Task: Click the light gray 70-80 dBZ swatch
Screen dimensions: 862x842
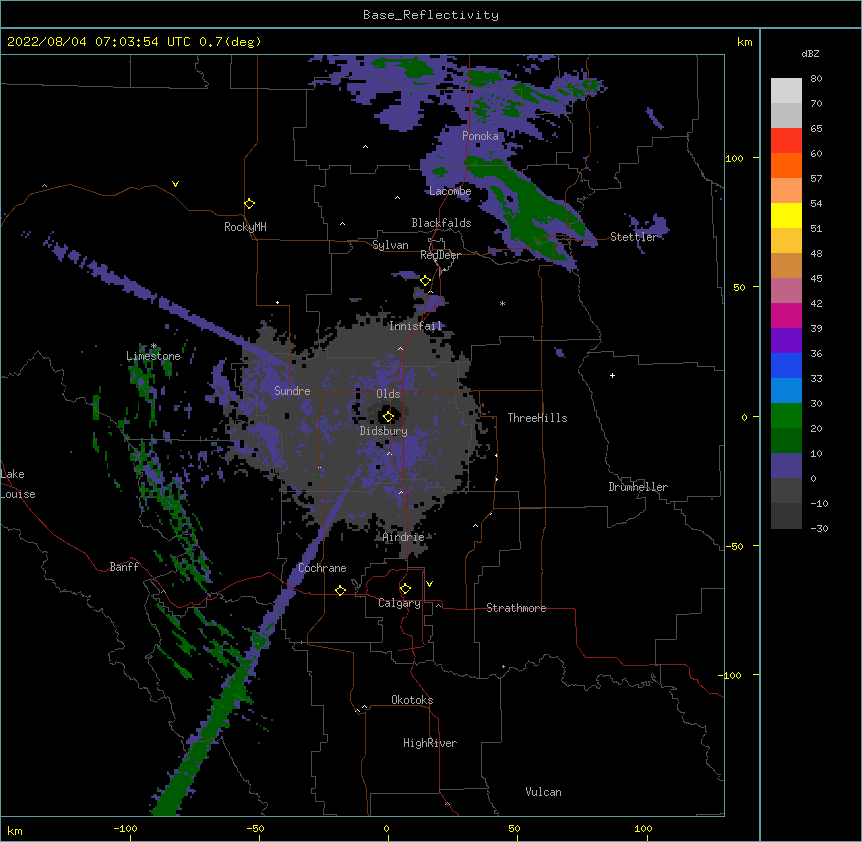Action: (x=786, y=91)
